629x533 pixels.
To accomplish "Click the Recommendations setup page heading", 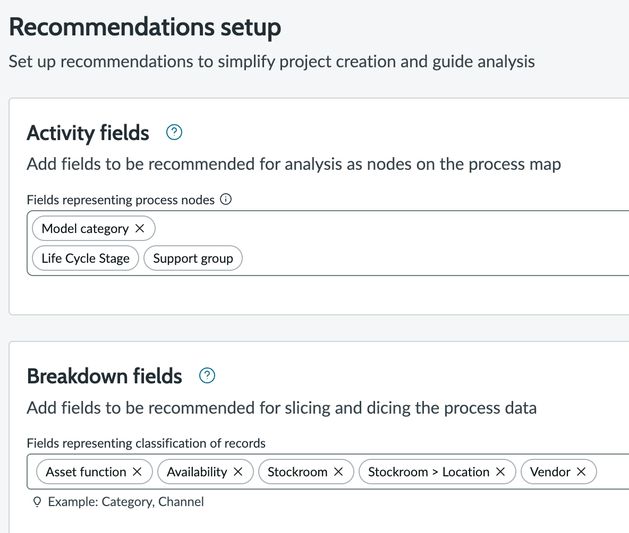I will click(145, 27).
